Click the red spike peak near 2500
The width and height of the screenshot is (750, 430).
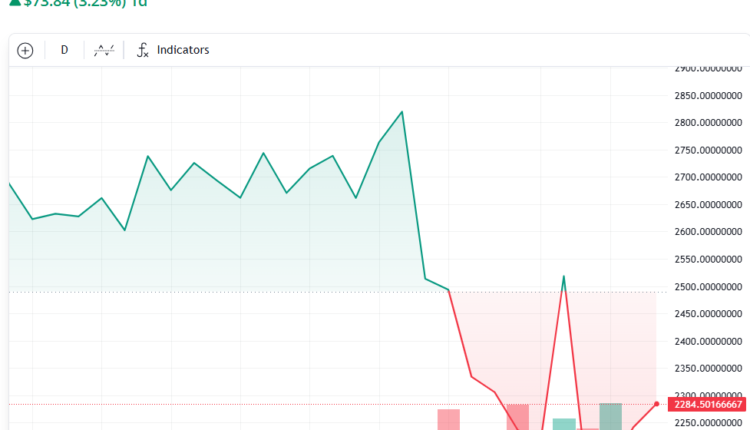(x=564, y=277)
